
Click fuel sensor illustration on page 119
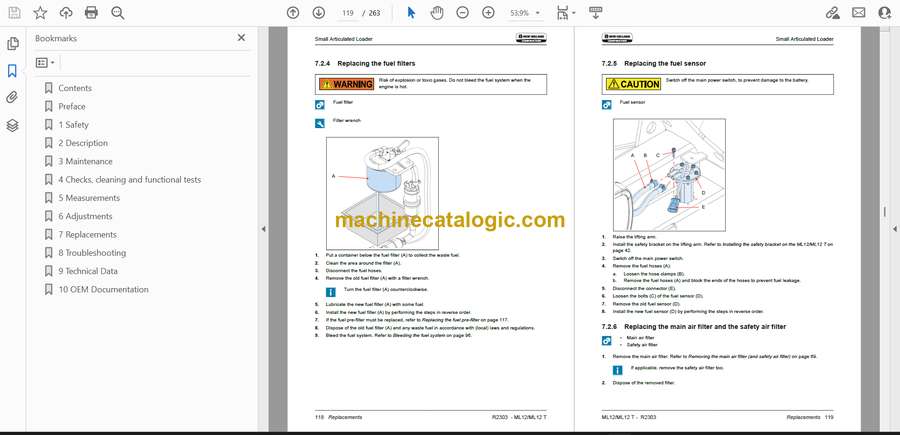pos(669,175)
